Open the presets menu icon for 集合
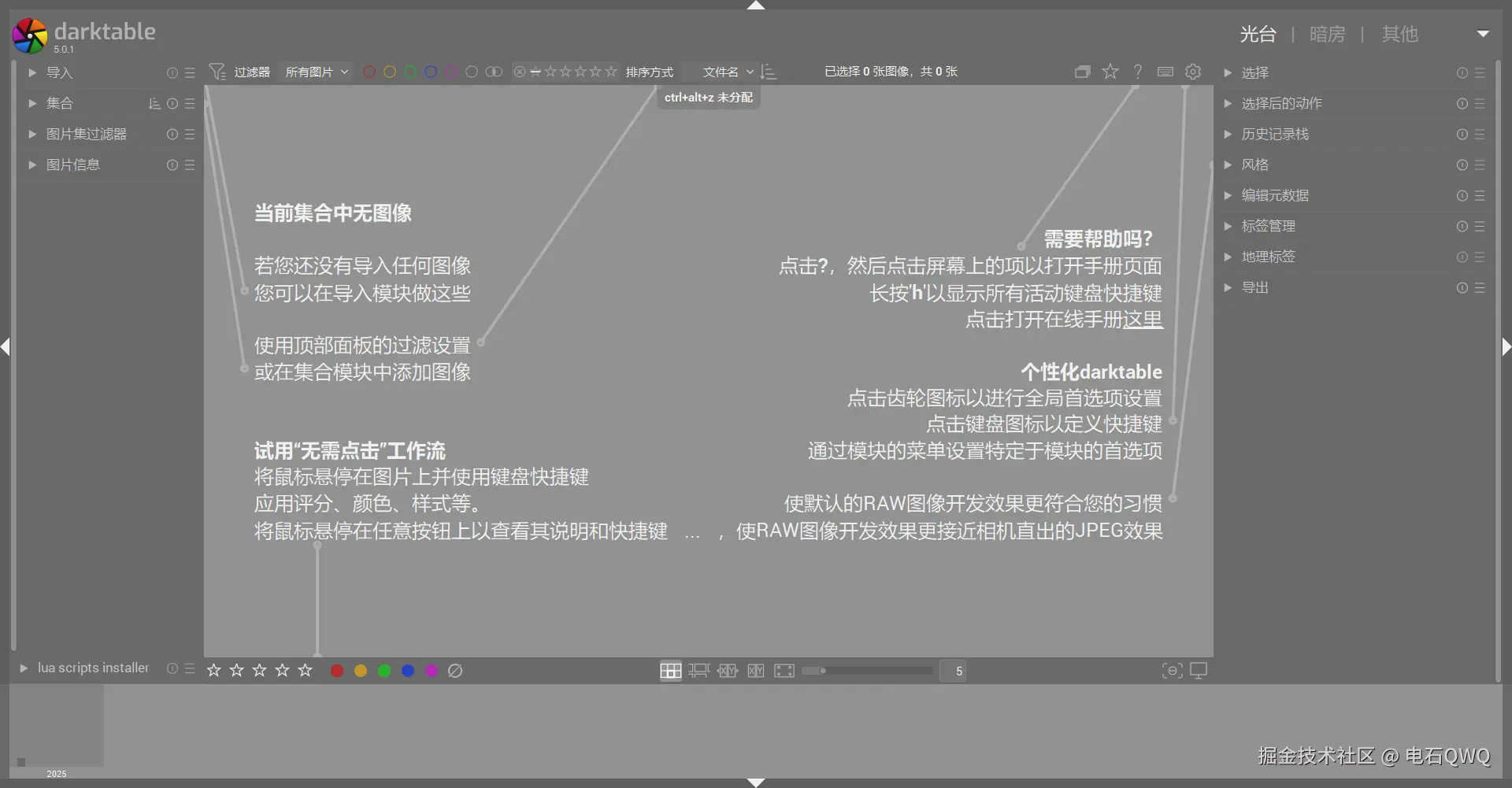 click(x=190, y=103)
